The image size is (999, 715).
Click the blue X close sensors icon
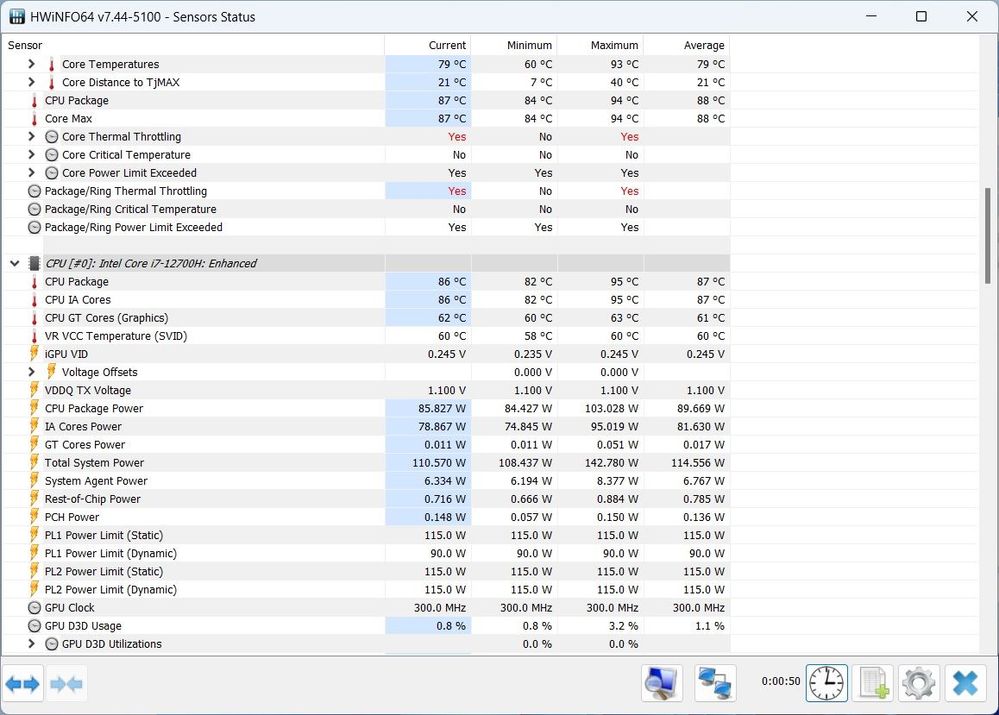pos(965,683)
